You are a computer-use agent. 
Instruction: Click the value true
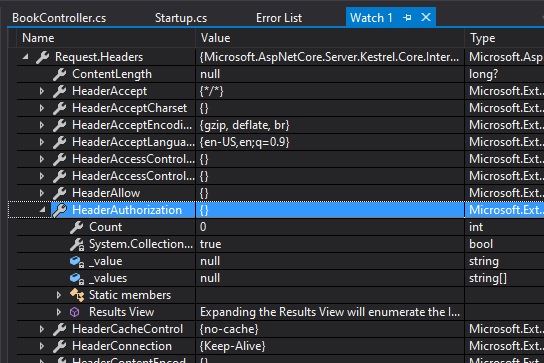[211, 244]
